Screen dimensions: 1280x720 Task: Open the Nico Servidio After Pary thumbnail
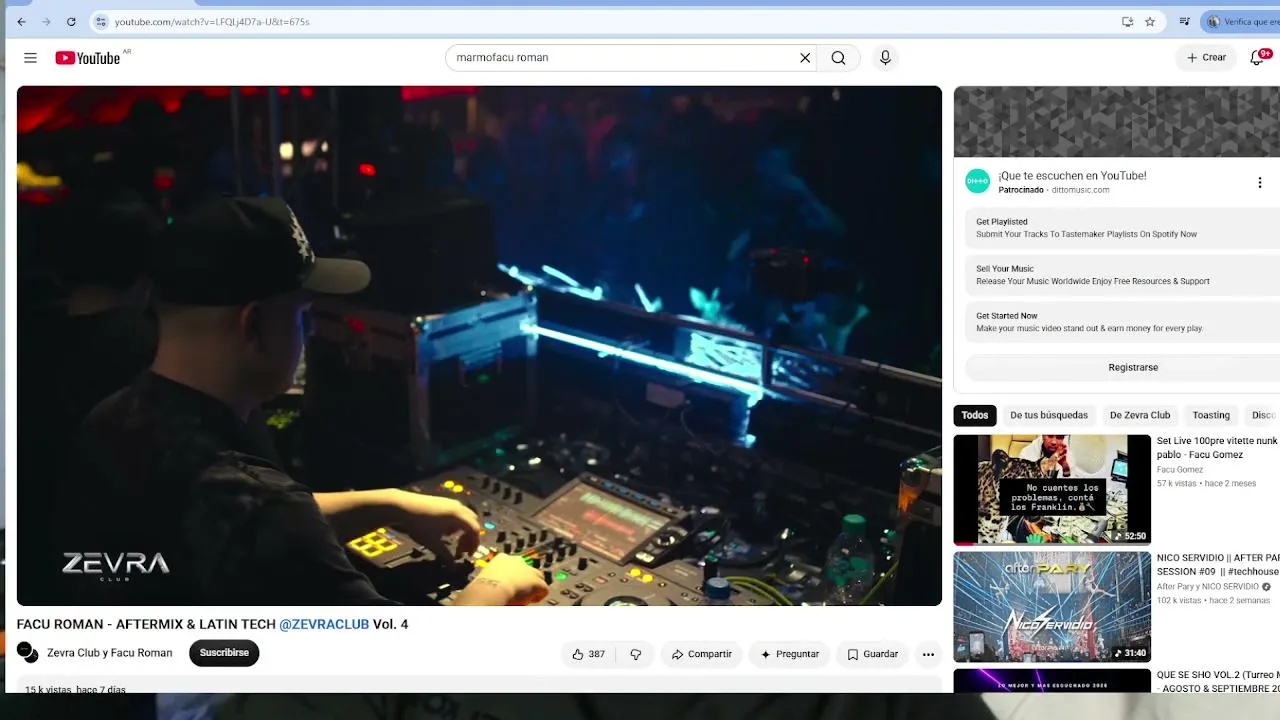(x=1052, y=606)
